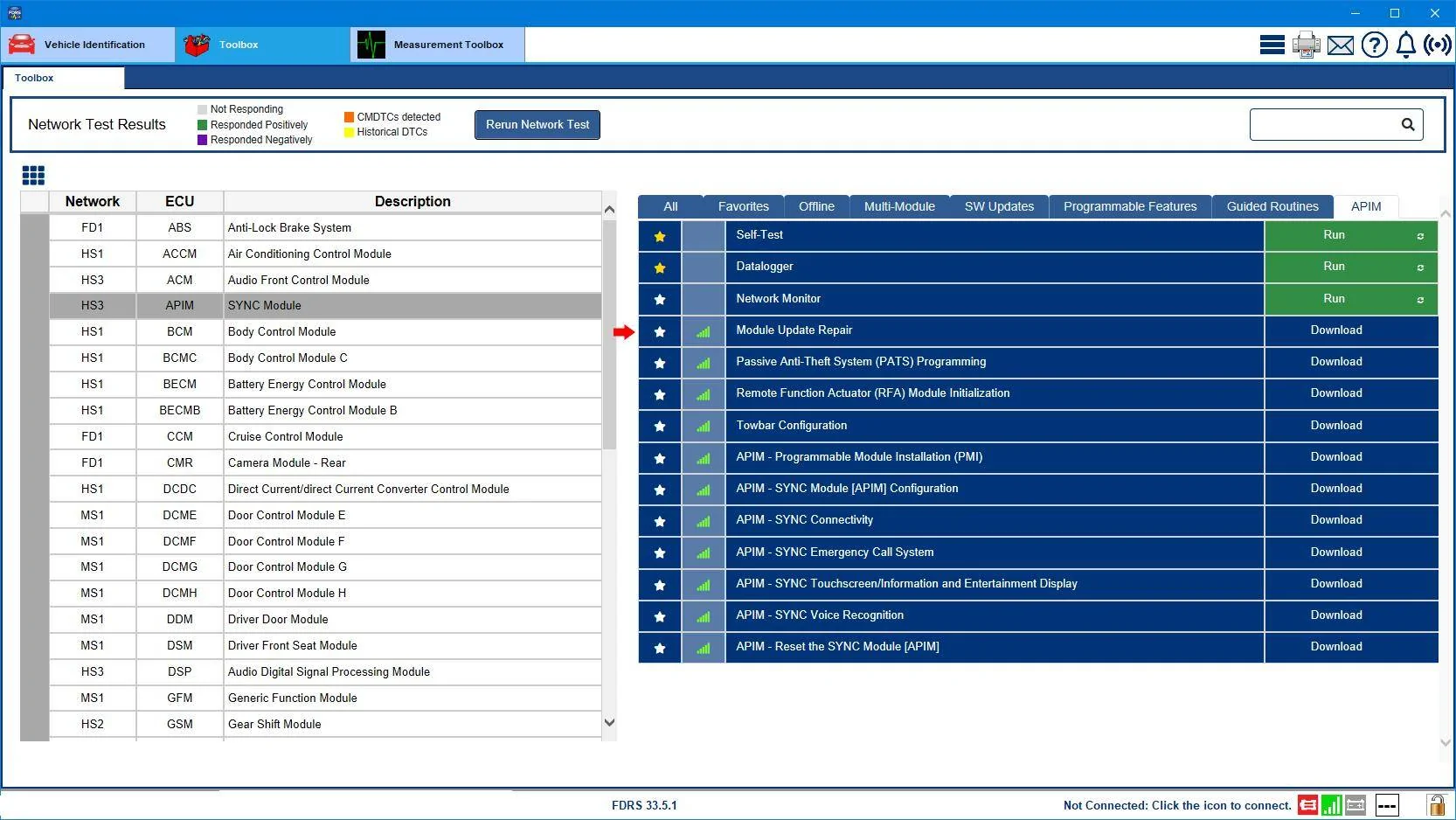
Task: Click the ECU list scroll-down arrow
Action: point(609,723)
